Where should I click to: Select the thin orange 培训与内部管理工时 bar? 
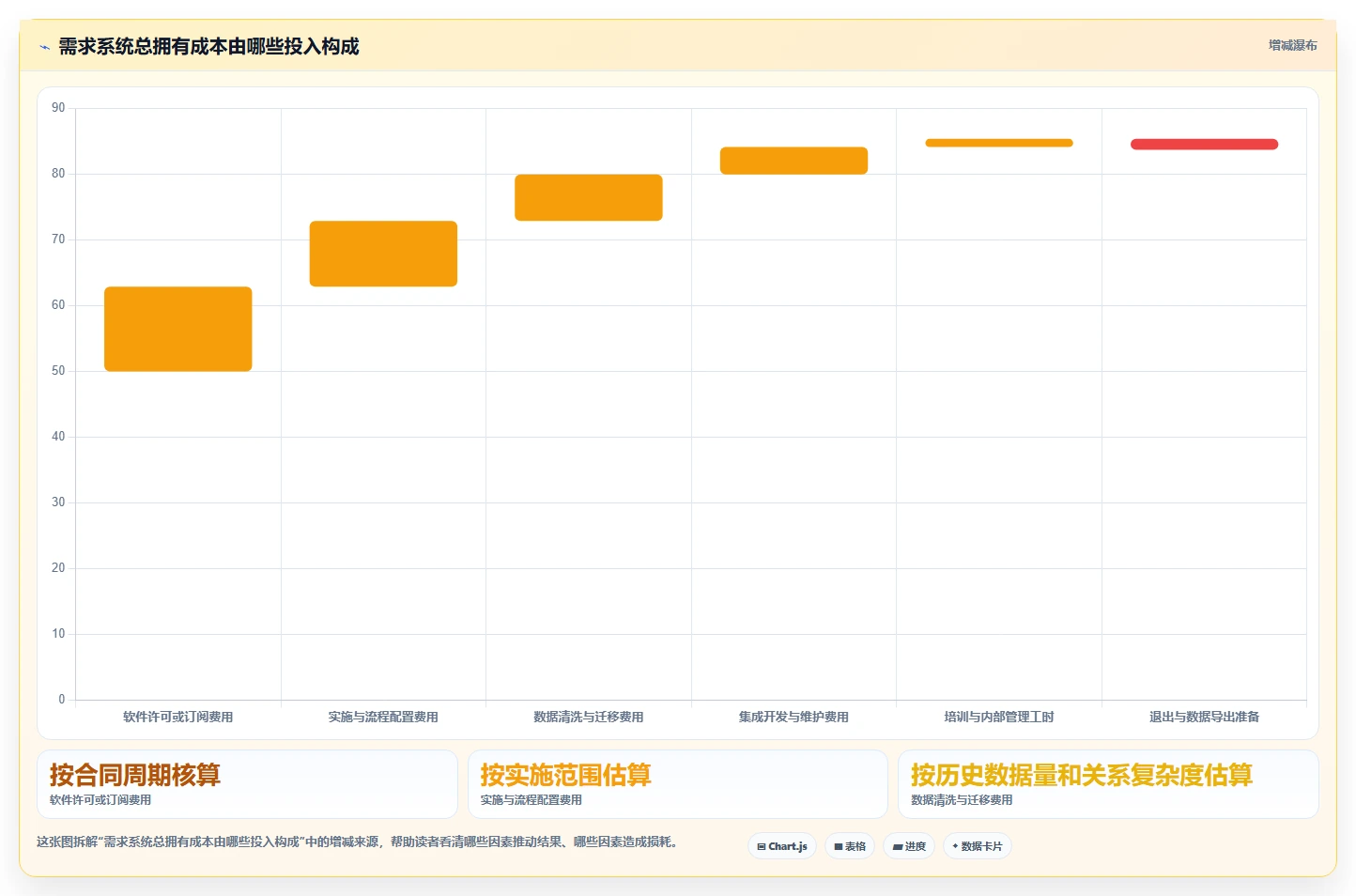click(x=999, y=143)
